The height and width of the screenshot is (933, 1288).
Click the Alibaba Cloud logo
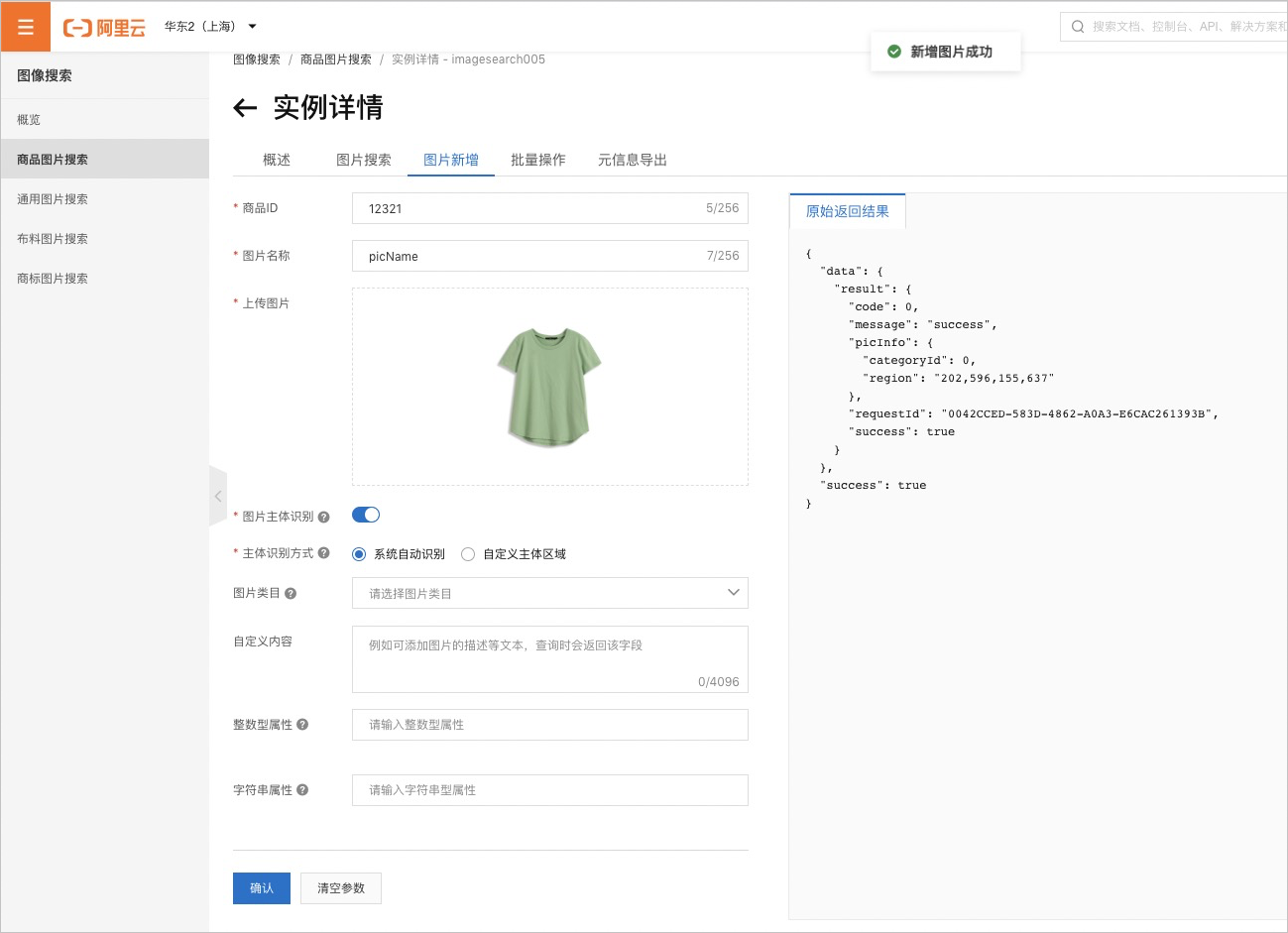[104, 28]
